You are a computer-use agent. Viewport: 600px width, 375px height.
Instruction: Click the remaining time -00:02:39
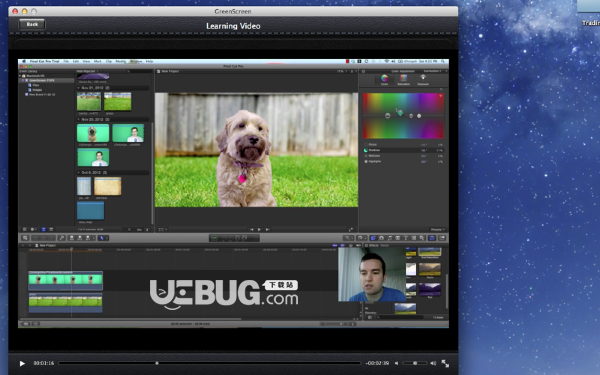(377, 363)
